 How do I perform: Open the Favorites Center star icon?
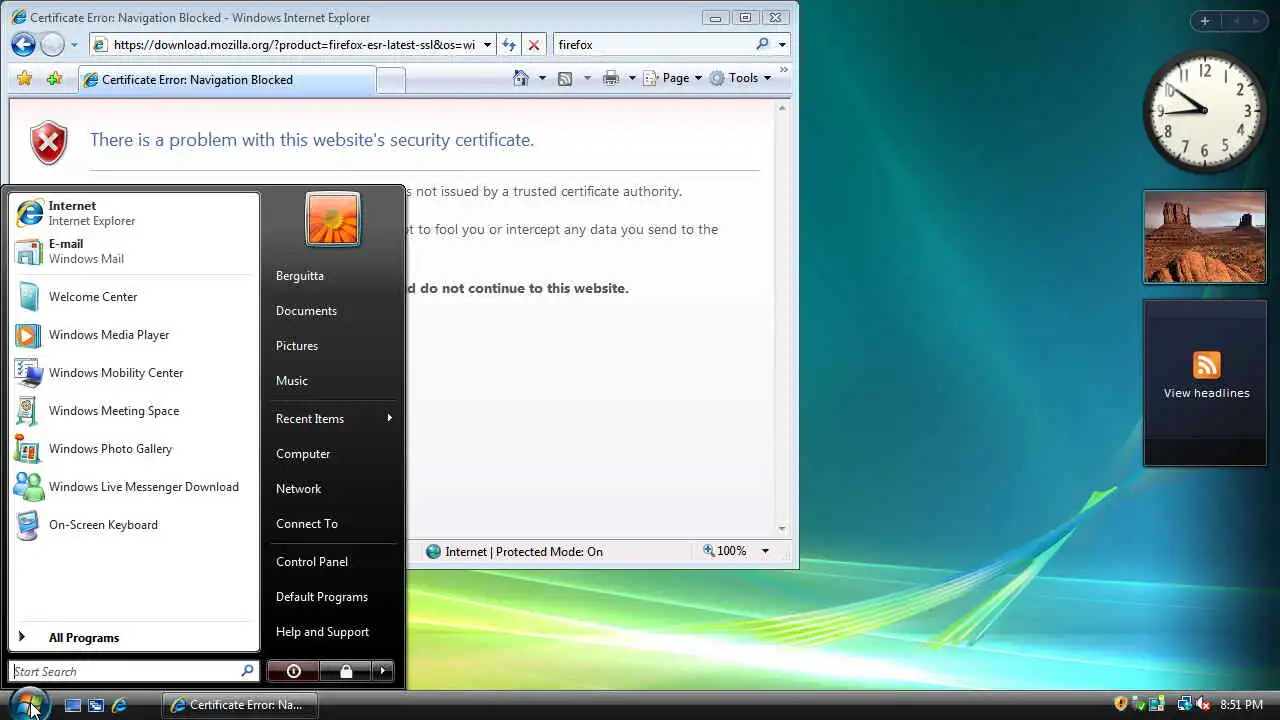[24, 79]
